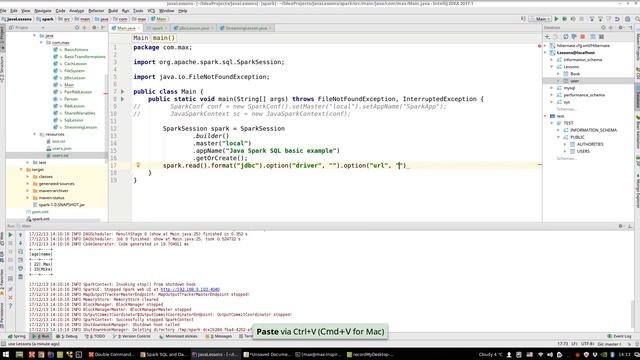Click the up arrow in Run console
Viewport: 640px width, 360px height.
(20, 235)
